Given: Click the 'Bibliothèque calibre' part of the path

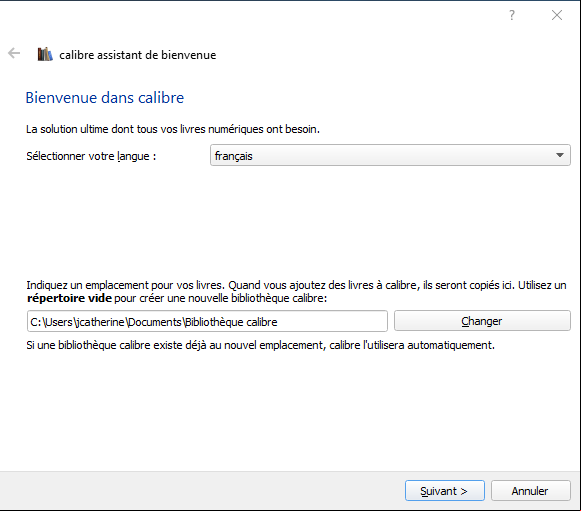Looking at the screenshot, I should pyautogui.click(x=231, y=322).
